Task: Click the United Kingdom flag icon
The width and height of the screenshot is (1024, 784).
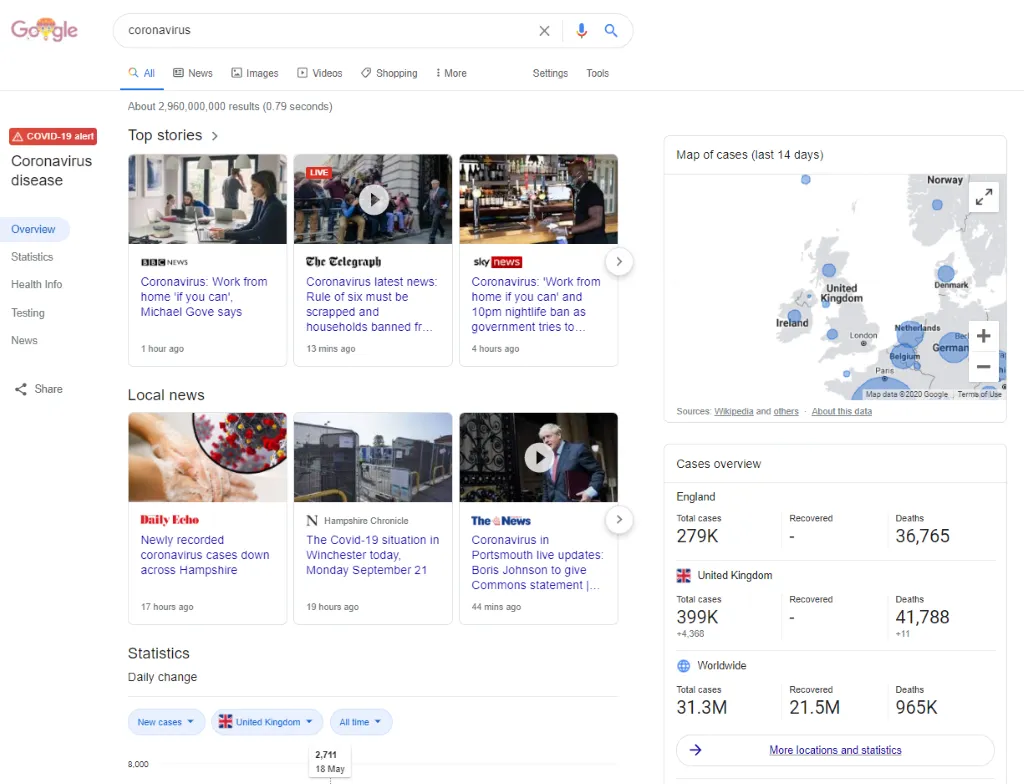Action: tap(683, 576)
